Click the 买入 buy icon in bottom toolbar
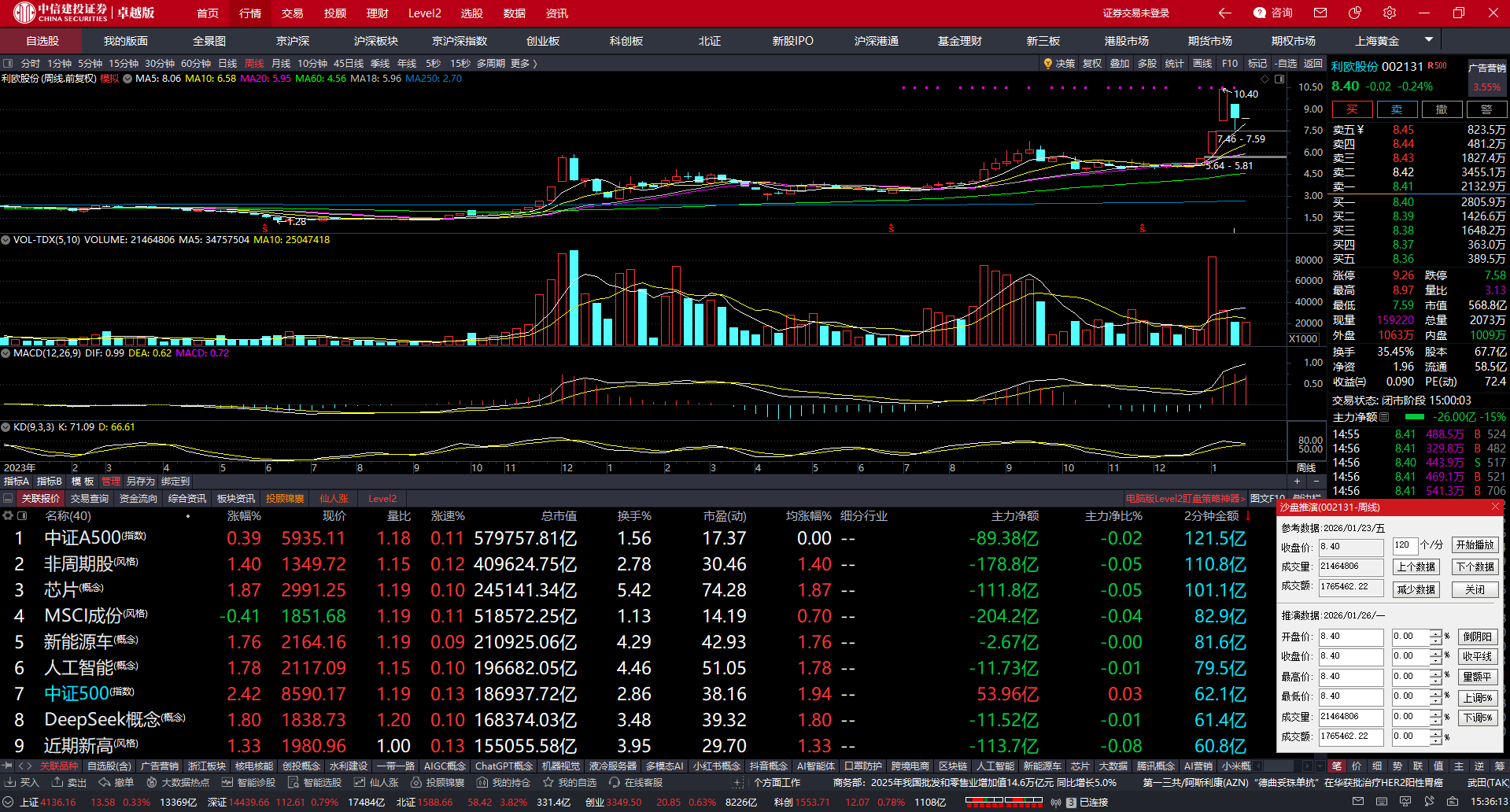Screen dimensions: 1510x812 point(11,783)
